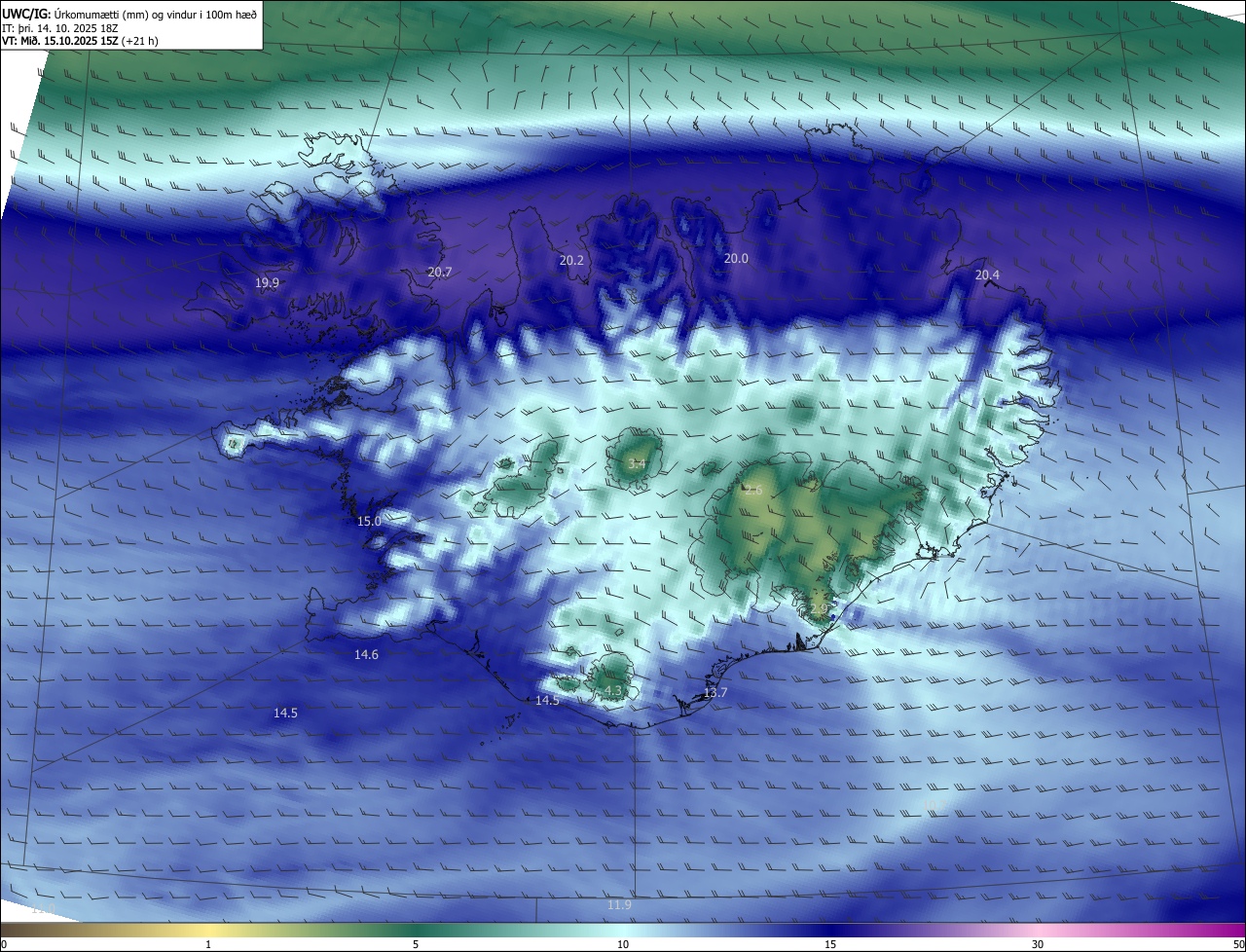Click the 4.3 value on the southern glacier
1246x952 pixels.
coord(613,691)
